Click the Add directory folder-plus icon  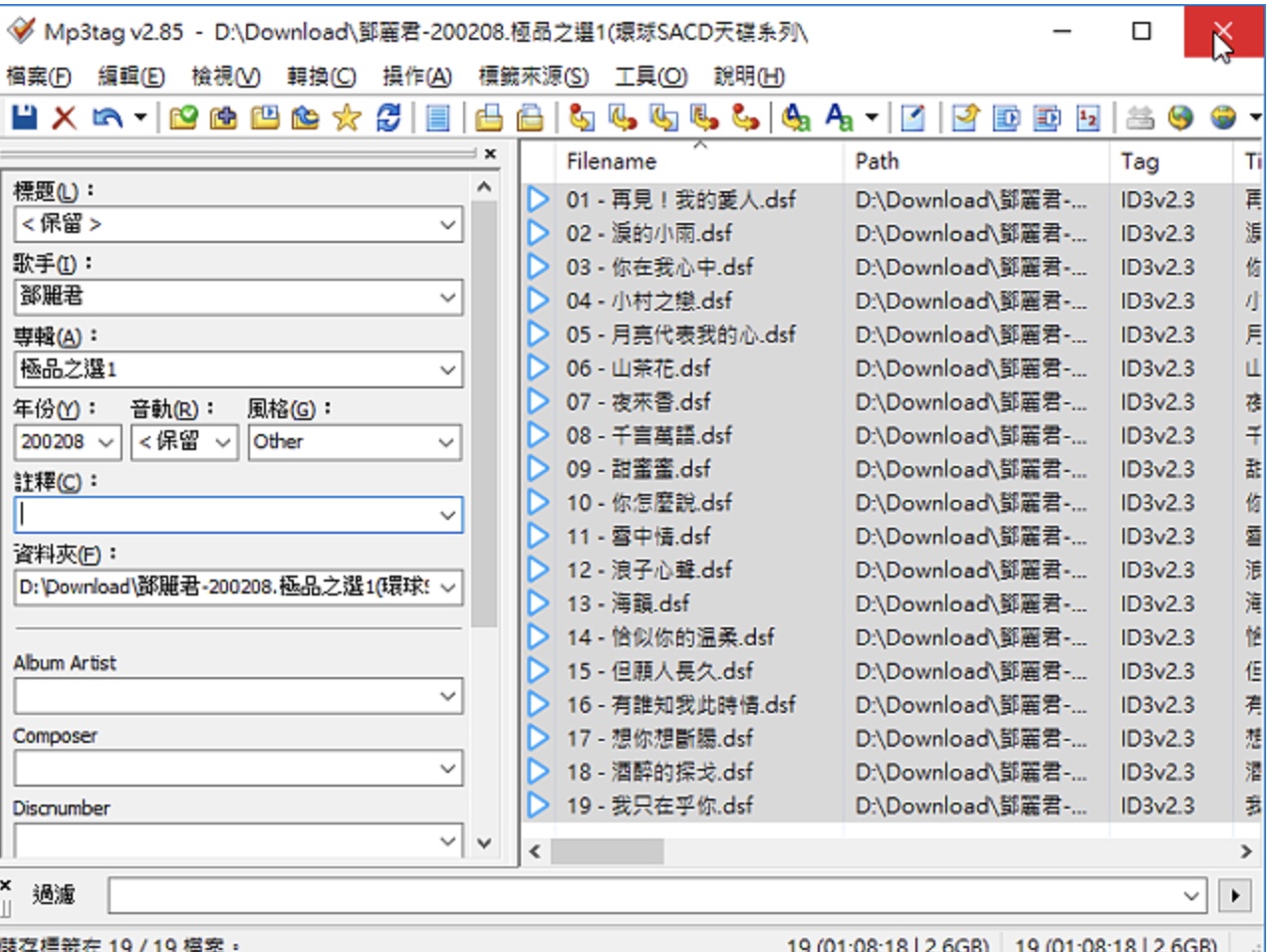pyautogui.click(x=224, y=118)
